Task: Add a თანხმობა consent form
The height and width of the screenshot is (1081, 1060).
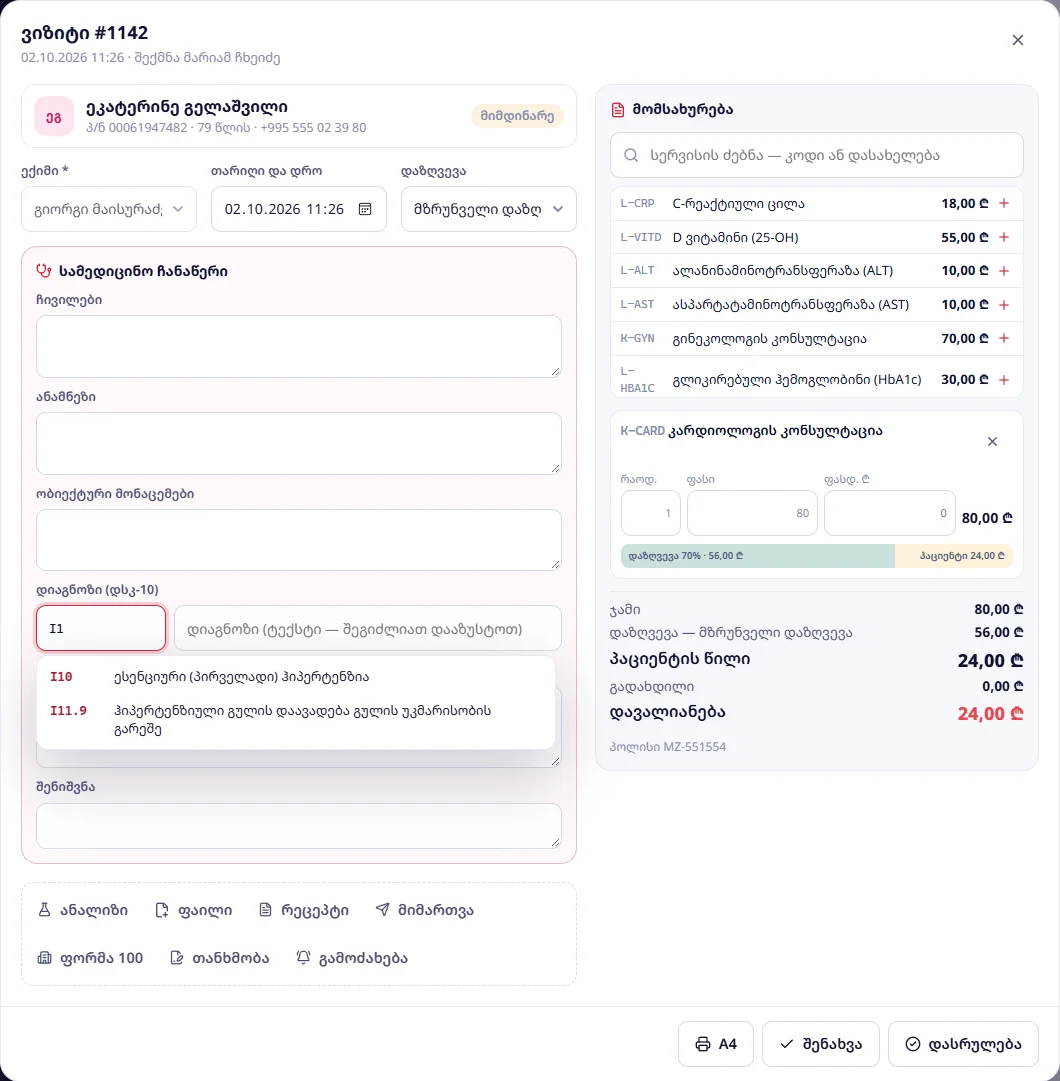Action: pos(220,958)
